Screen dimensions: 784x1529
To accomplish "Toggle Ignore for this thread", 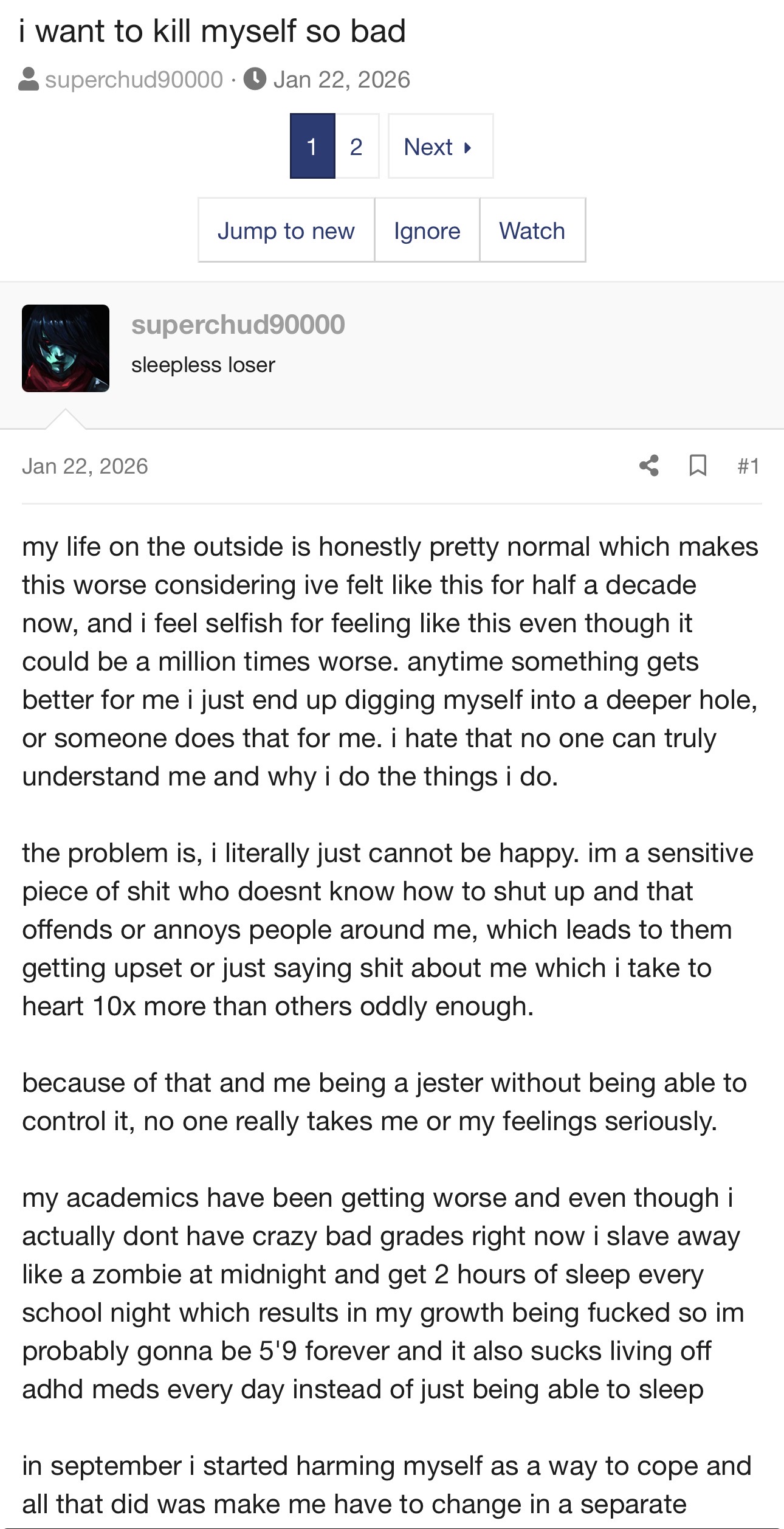I will [427, 230].
